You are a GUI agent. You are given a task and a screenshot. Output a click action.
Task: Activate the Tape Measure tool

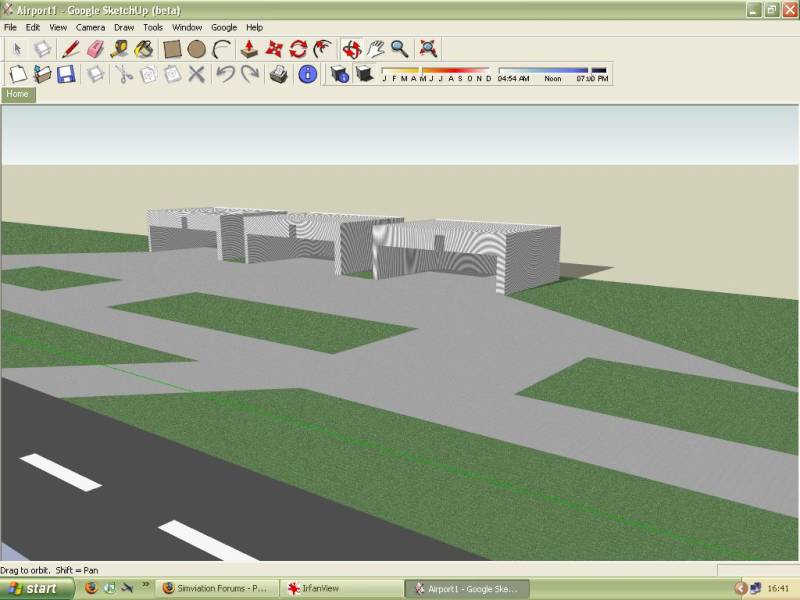[x=120, y=48]
